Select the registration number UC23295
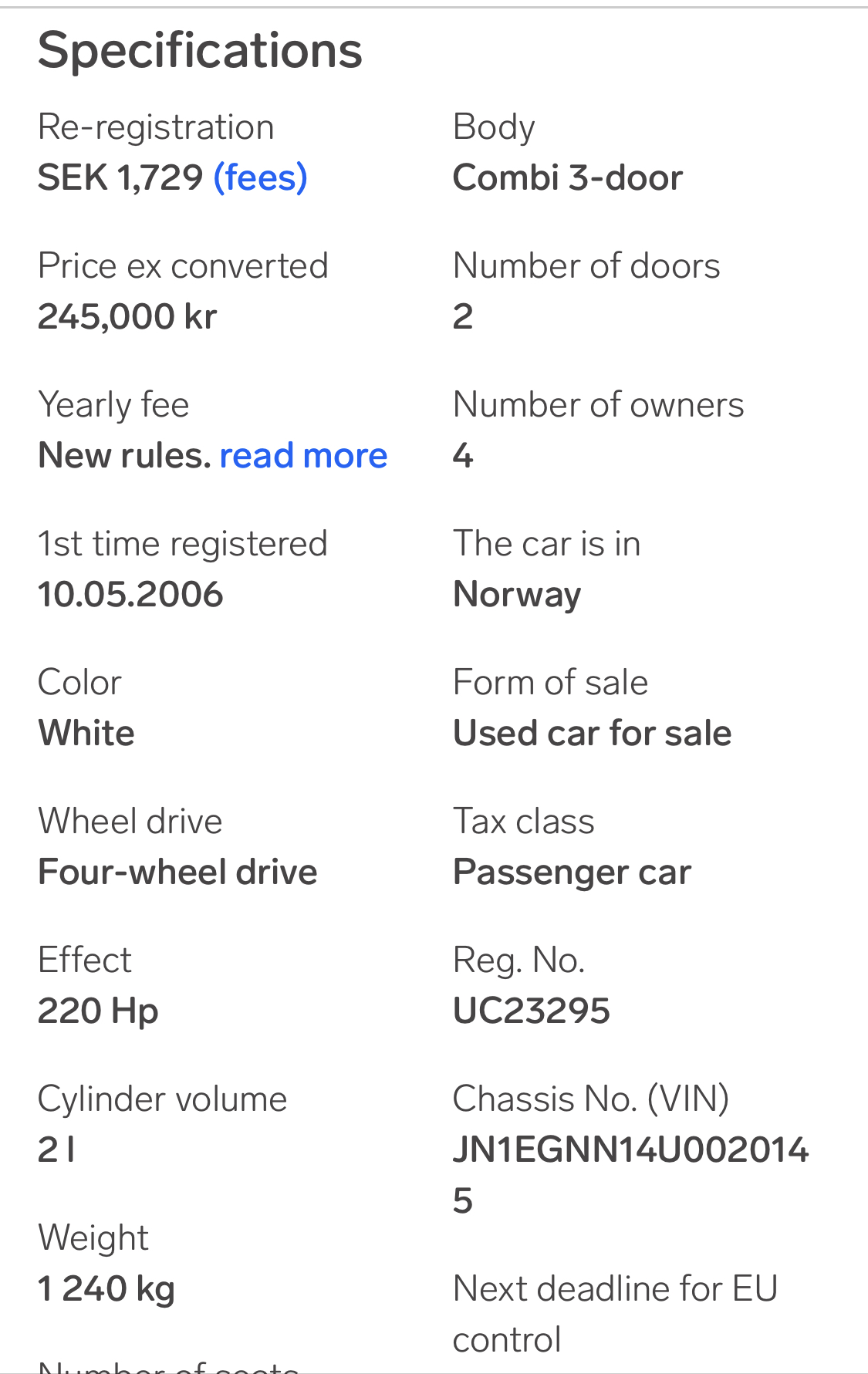Image resolution: width=868 pixels, height=1374 pixels. click(532, 1011)
